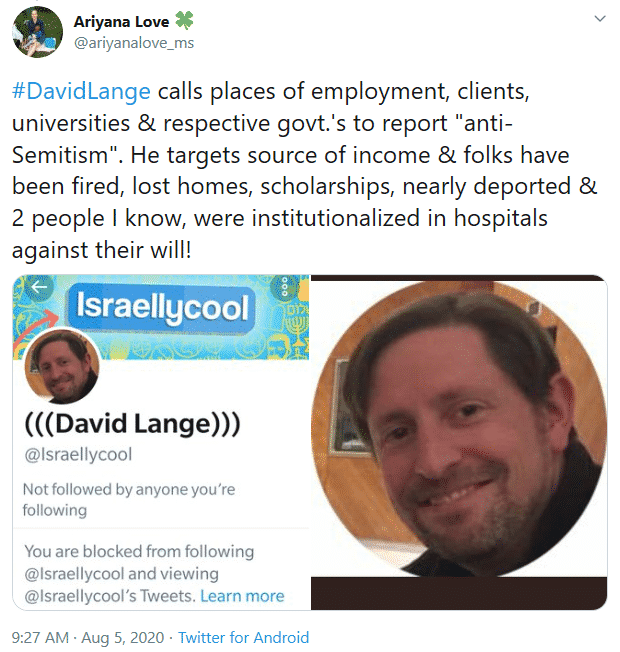Click the 'Not followed by anyone' notice
The image size is (620, 652).
(129, 499)
